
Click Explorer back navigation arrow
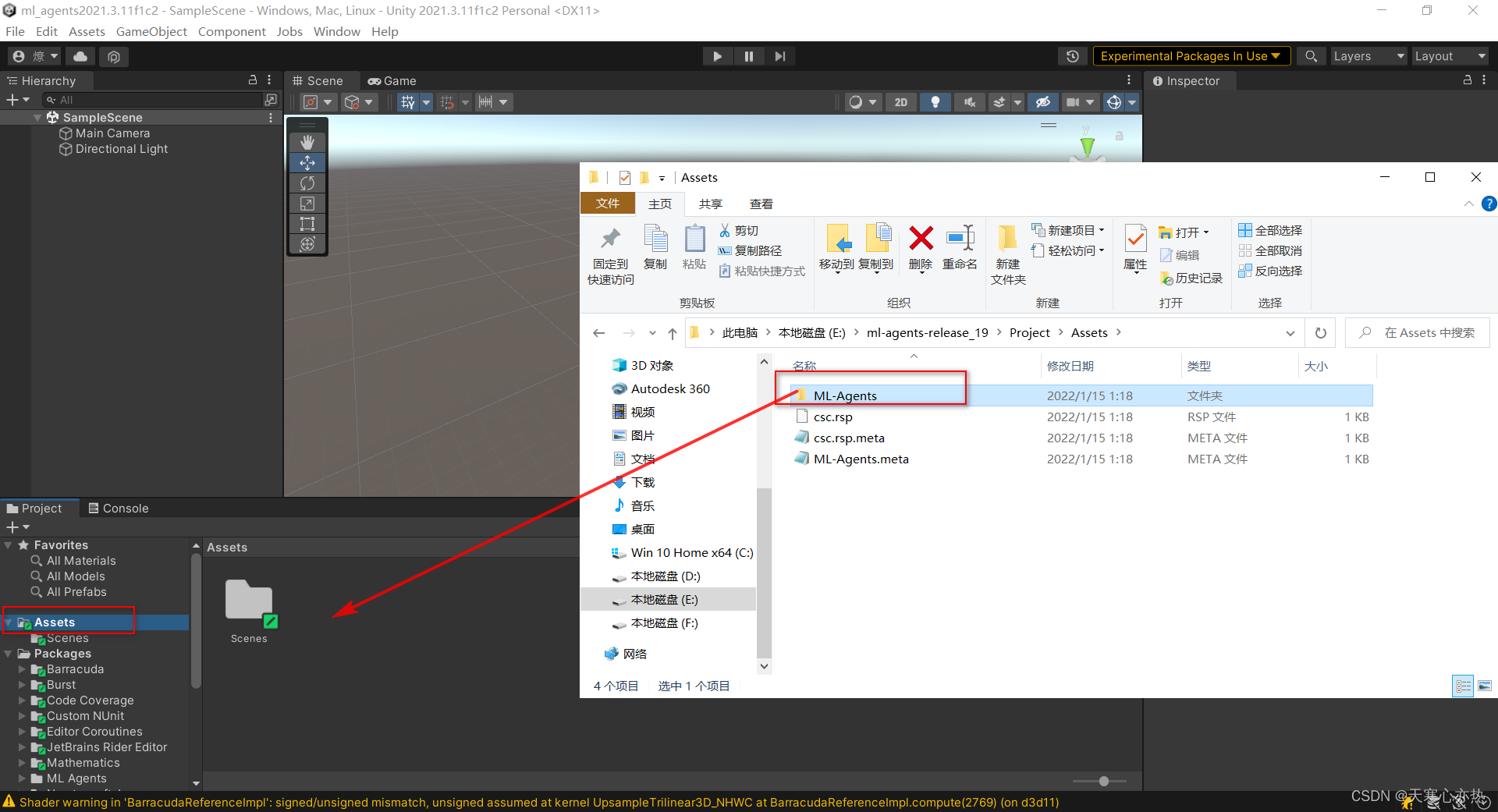click(x=599, y=333)
